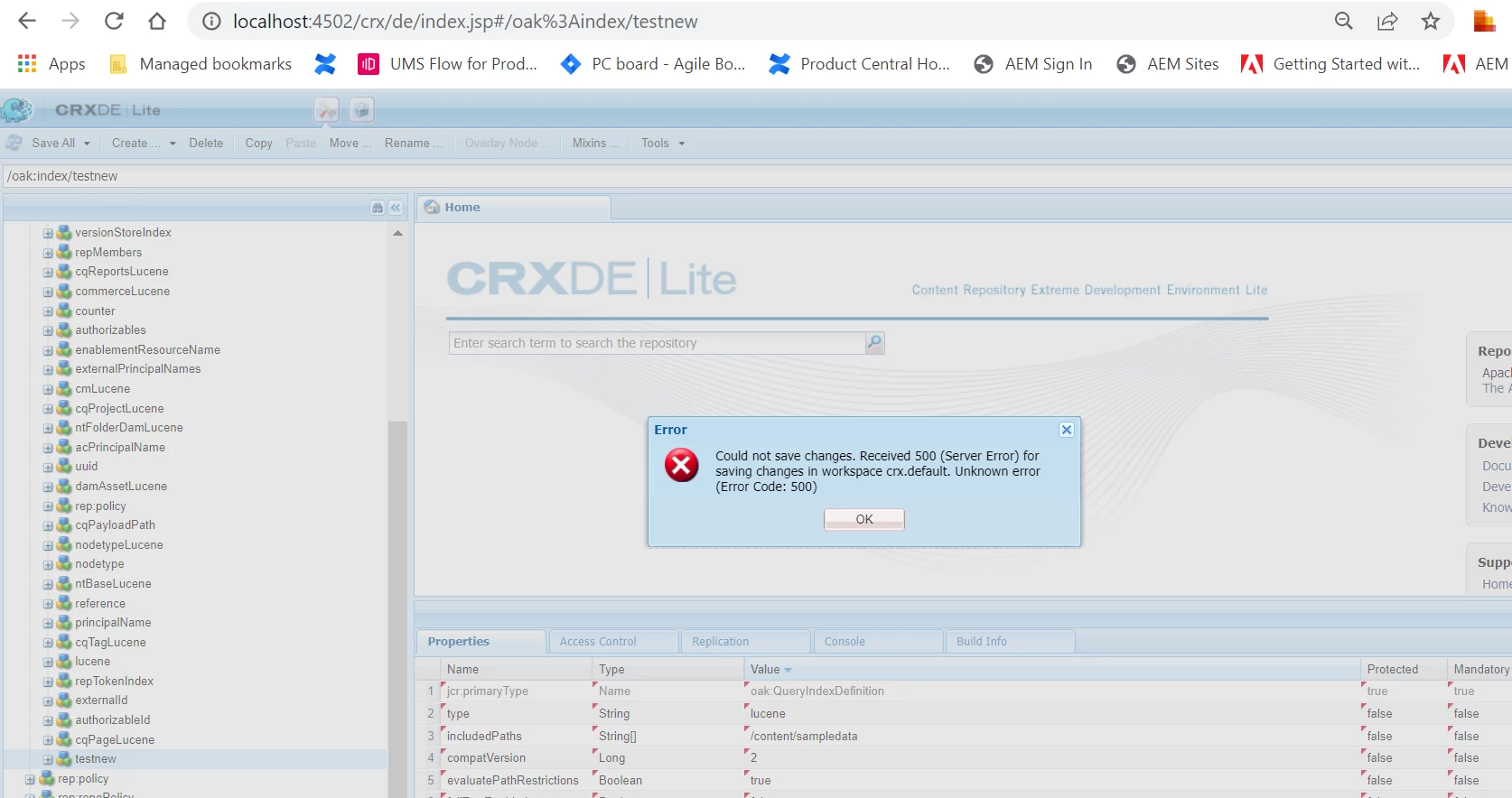Click the Name column header

[516, 669]
